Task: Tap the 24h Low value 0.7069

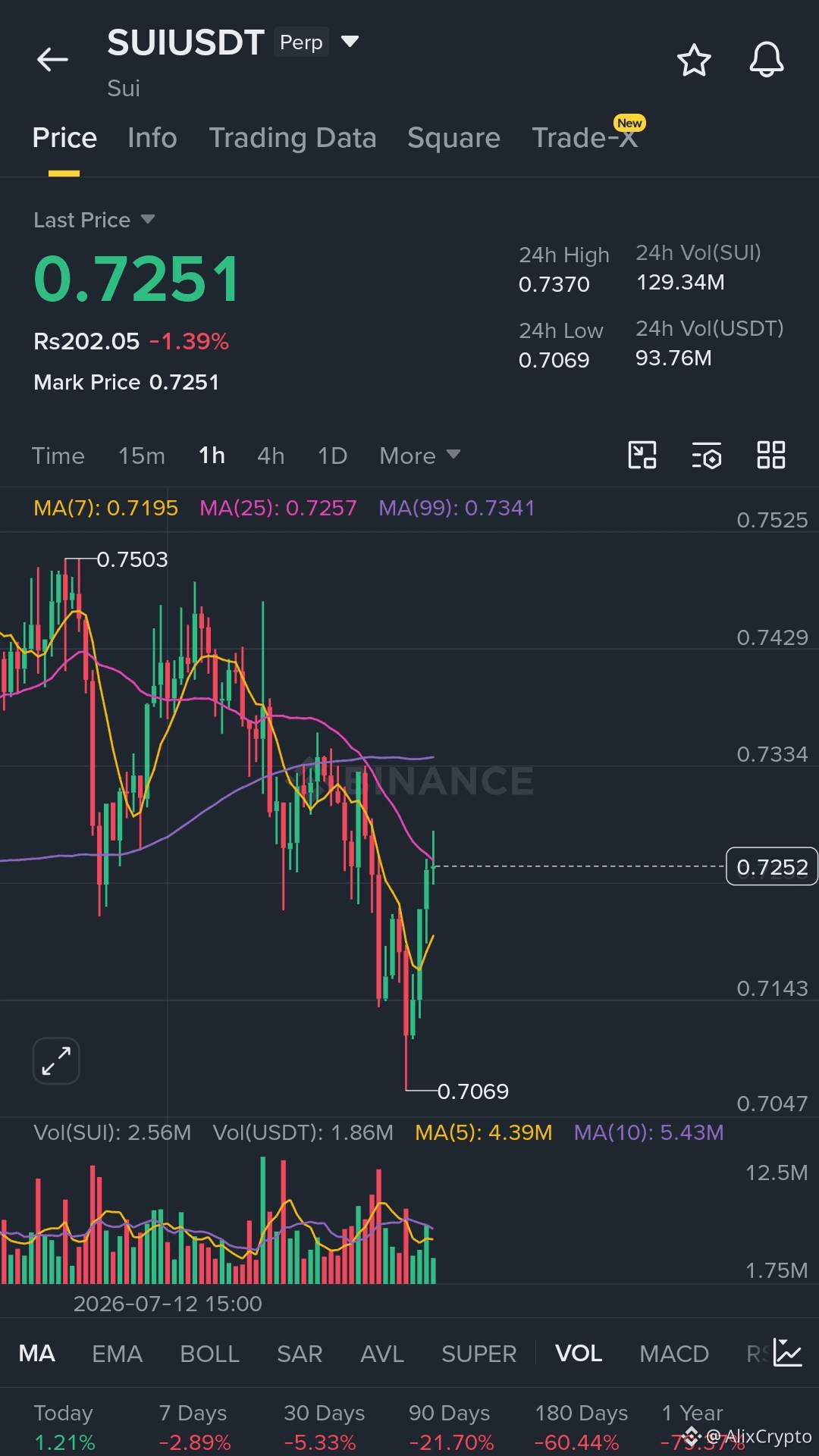Action: pyautogui.click(x=554, y=360)
